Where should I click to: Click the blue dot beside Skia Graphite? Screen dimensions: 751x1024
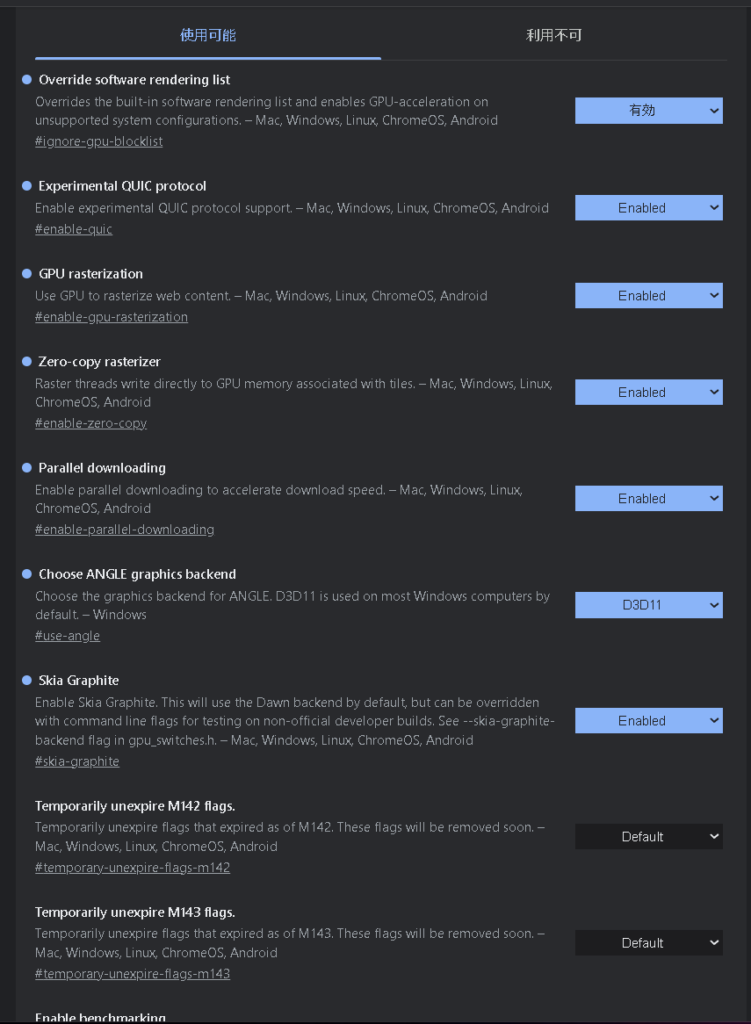click(27, 680)
